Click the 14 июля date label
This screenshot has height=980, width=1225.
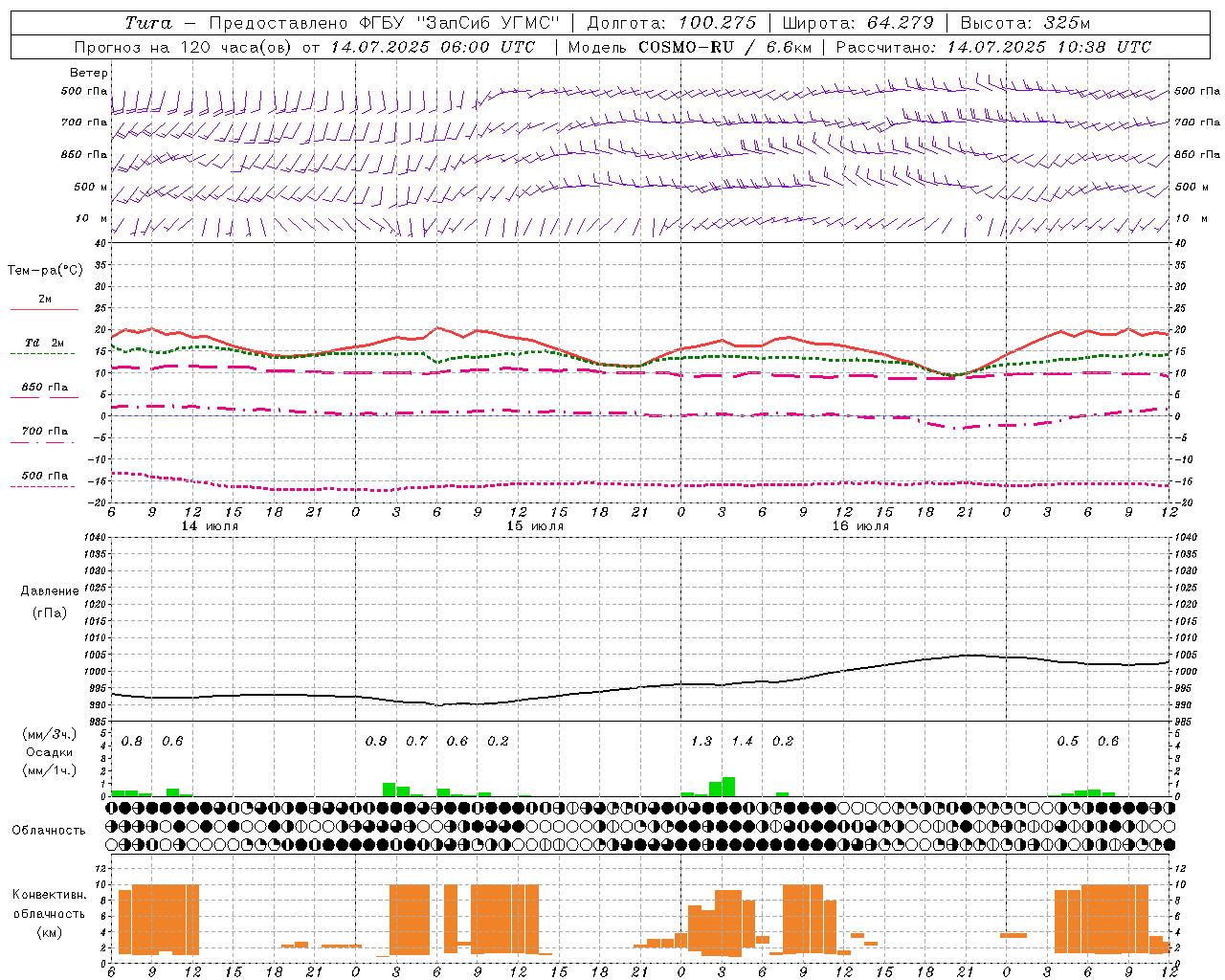pos(210,526)
